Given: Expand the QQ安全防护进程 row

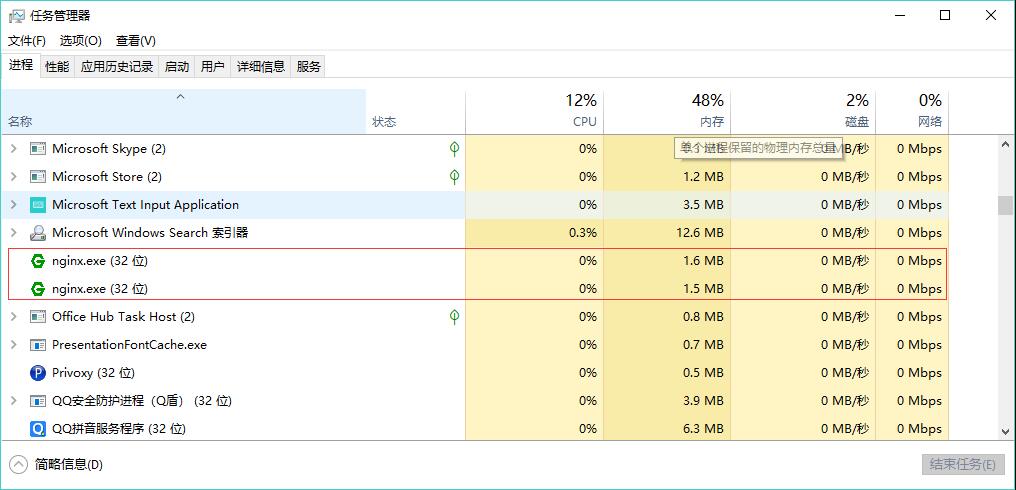Looking at the screenshot, I should click(14, 401).
